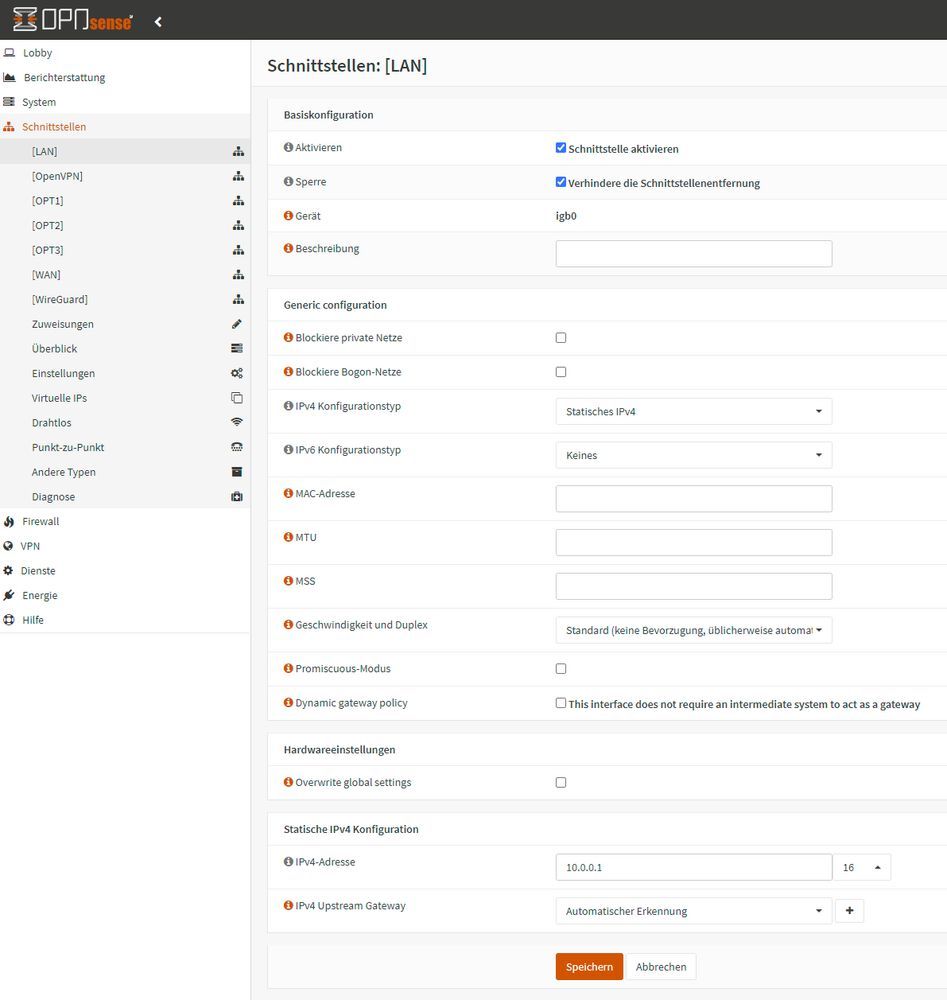Add a gateway with the plus button
Viewport: 947px width, 1000px height.
point(849,910)
